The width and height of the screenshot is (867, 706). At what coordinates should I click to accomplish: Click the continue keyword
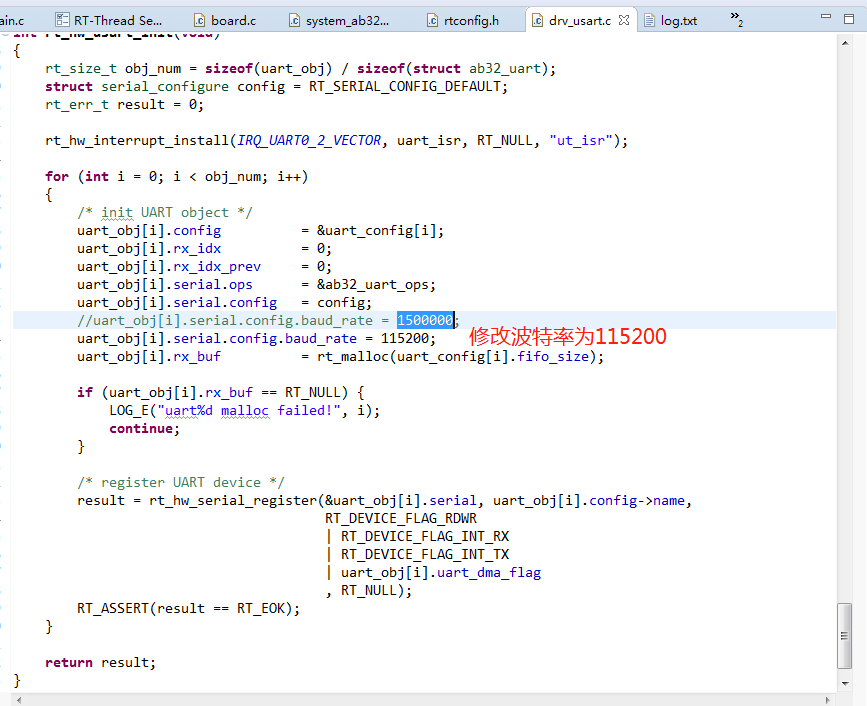pyautogui.click(x=141, y=428)
